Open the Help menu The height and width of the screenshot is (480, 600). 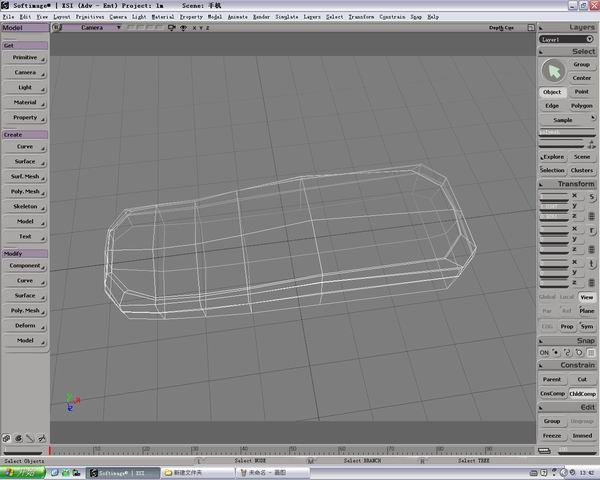pyautogui.click(x=433, y=17)
